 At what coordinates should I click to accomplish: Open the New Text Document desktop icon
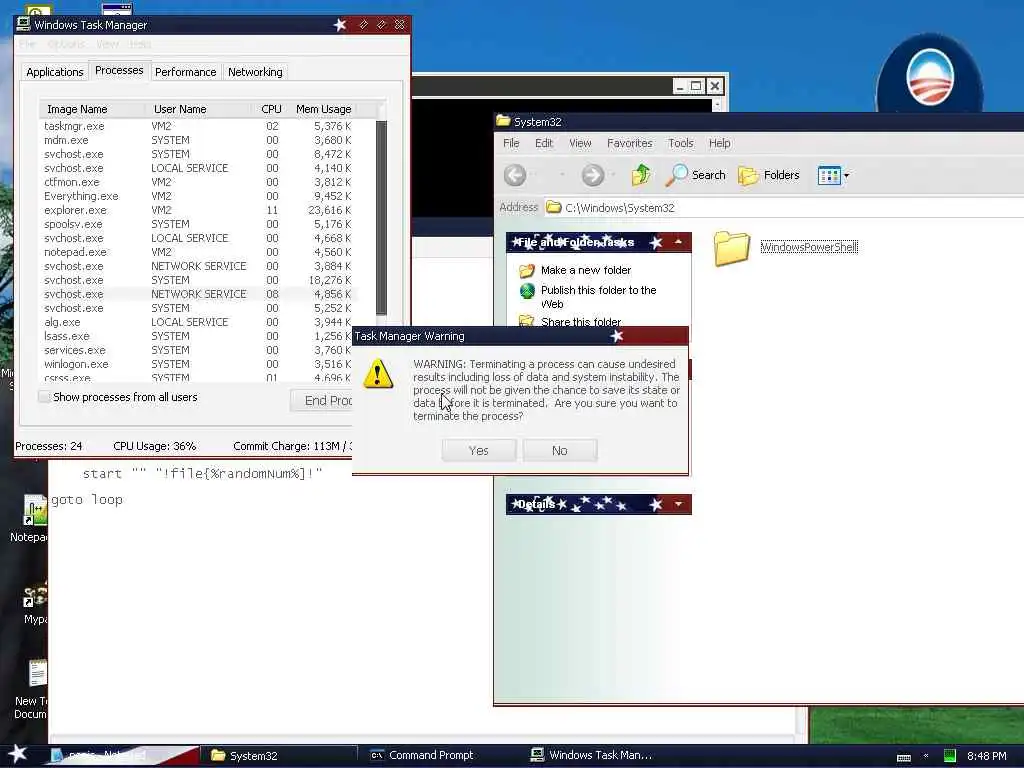click(37, 675)
